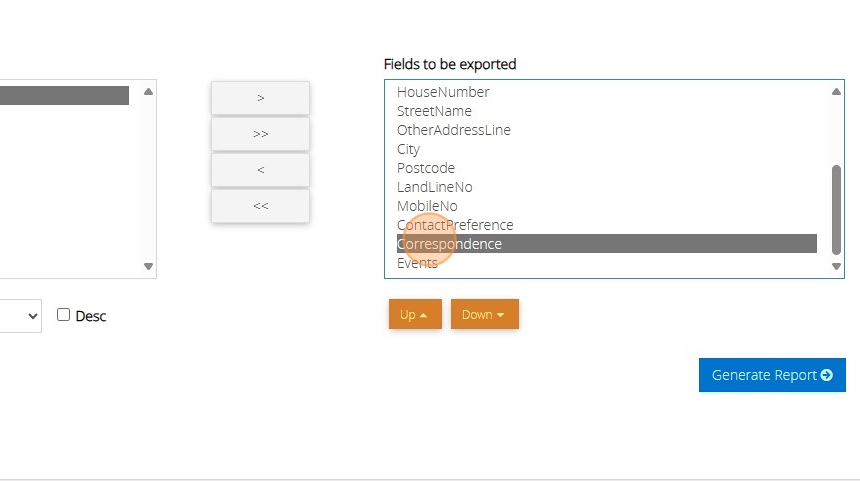Move selected field Down
Screen dimensions: 860x481
point(484,314)
